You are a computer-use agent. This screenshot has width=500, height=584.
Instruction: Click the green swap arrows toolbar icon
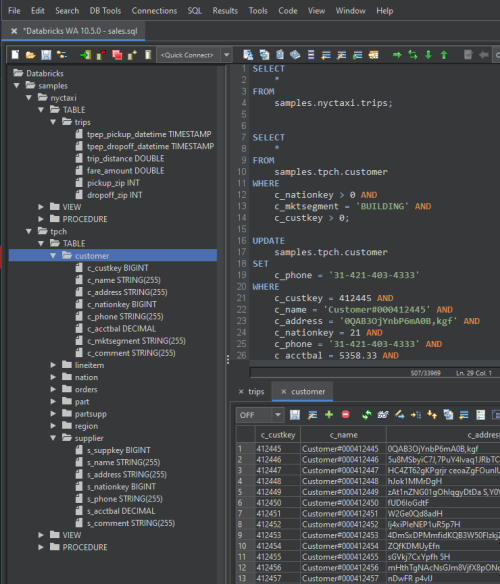coord(413,55)
